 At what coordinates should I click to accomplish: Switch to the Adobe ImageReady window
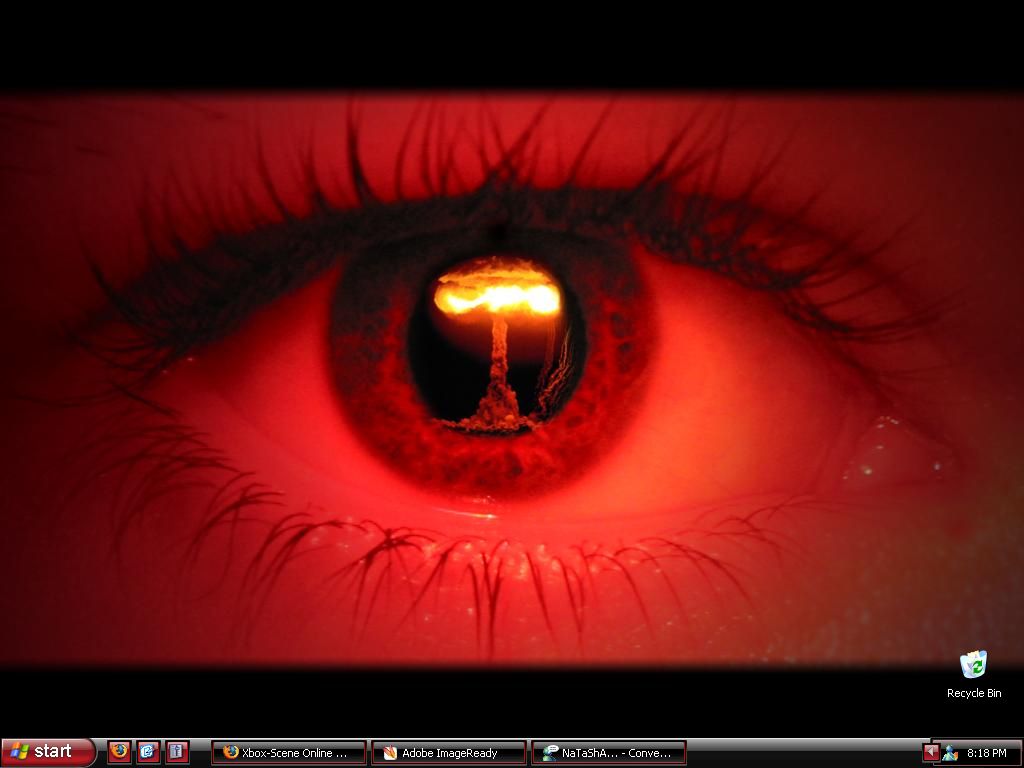coord(448,753)
